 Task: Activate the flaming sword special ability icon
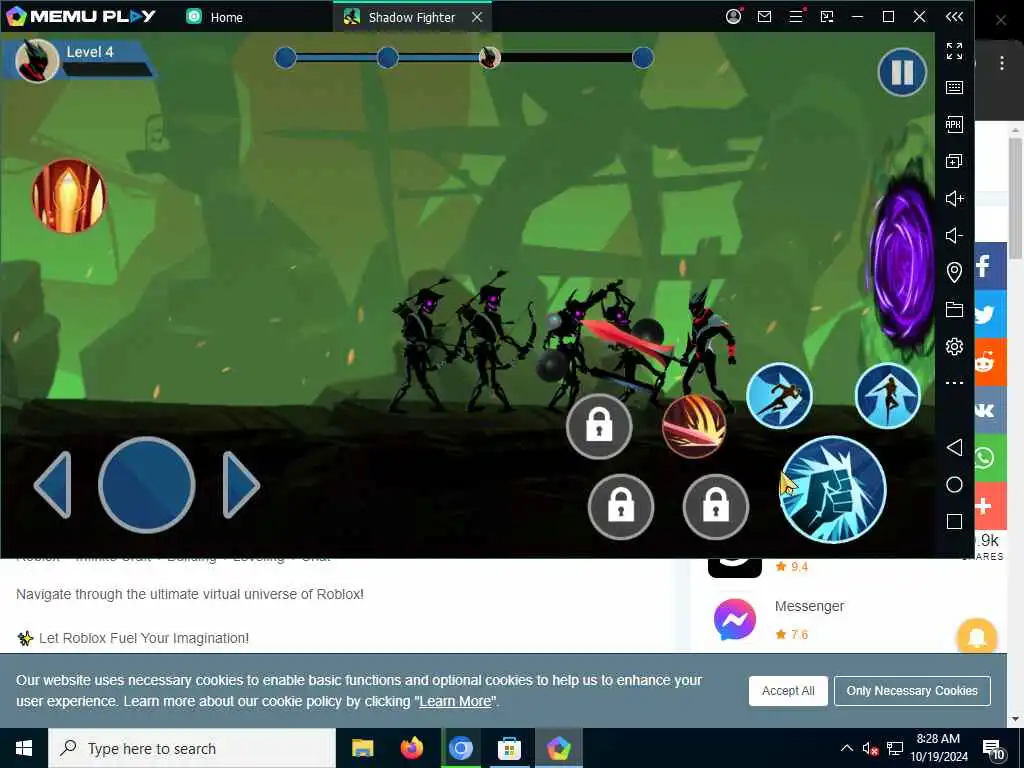(x=69, y=196)
